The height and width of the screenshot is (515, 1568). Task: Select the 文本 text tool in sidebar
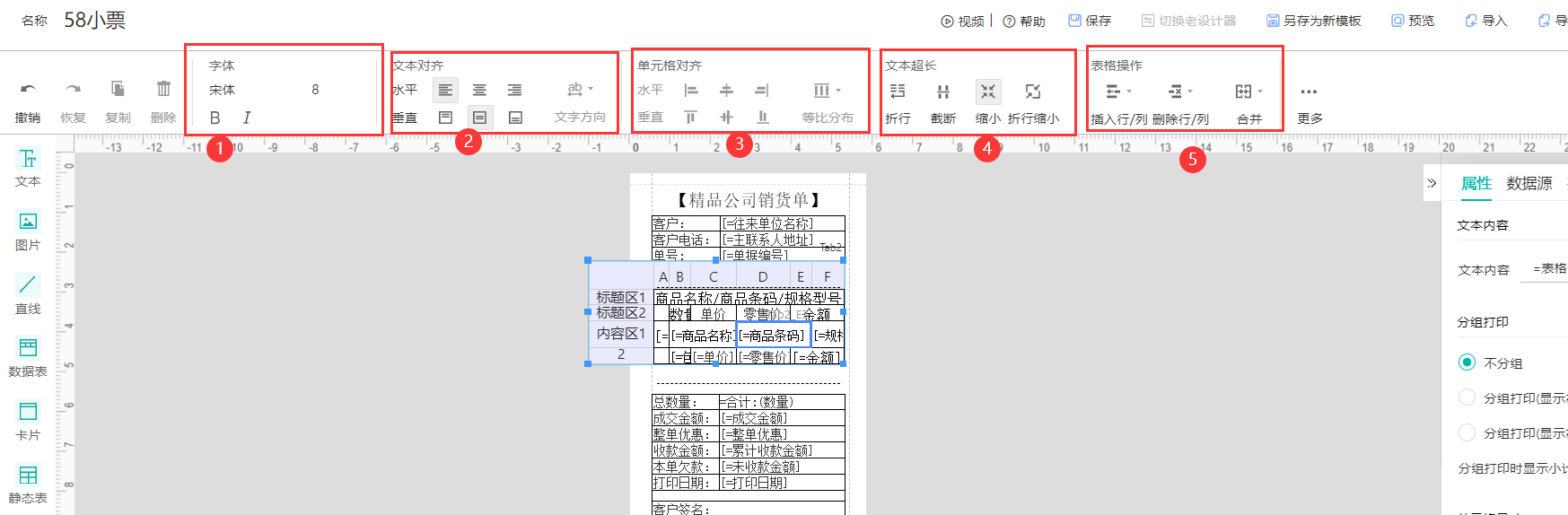(x=28, y=168)
